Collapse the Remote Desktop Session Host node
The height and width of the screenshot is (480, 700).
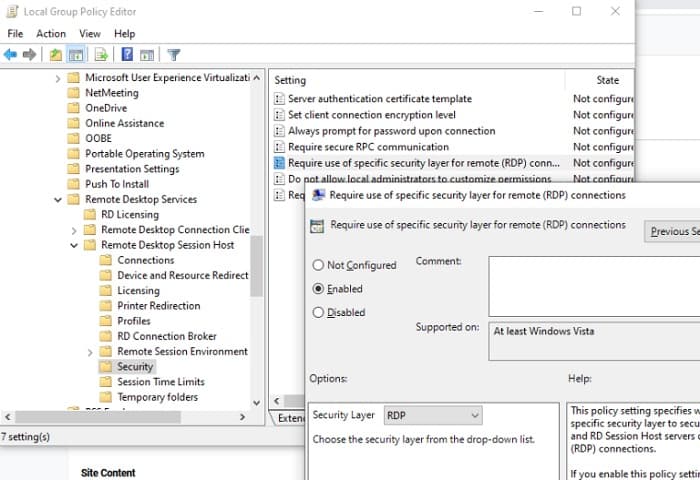[74, 245]
